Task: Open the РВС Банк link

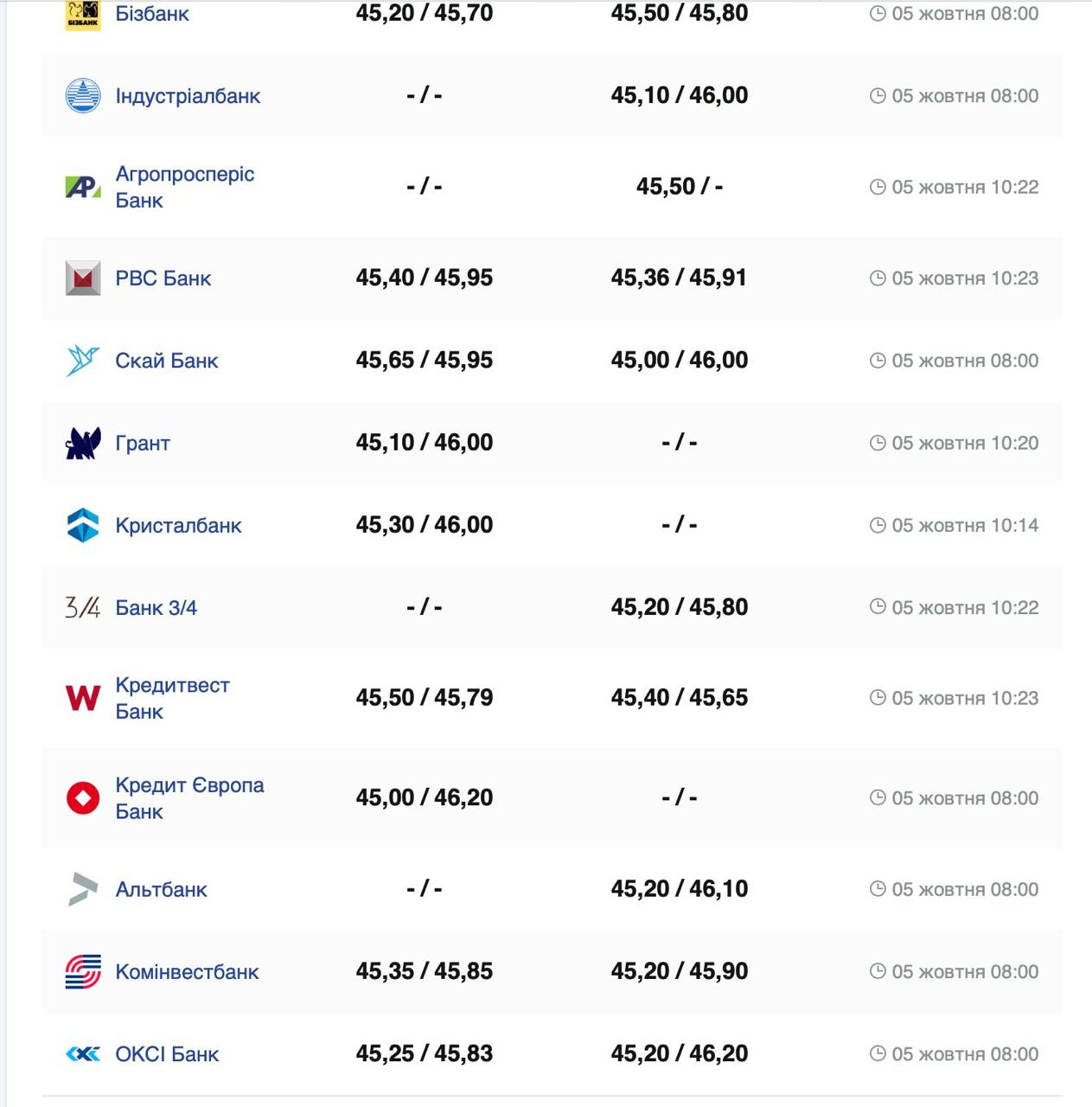Action: (x=163, y=278)
